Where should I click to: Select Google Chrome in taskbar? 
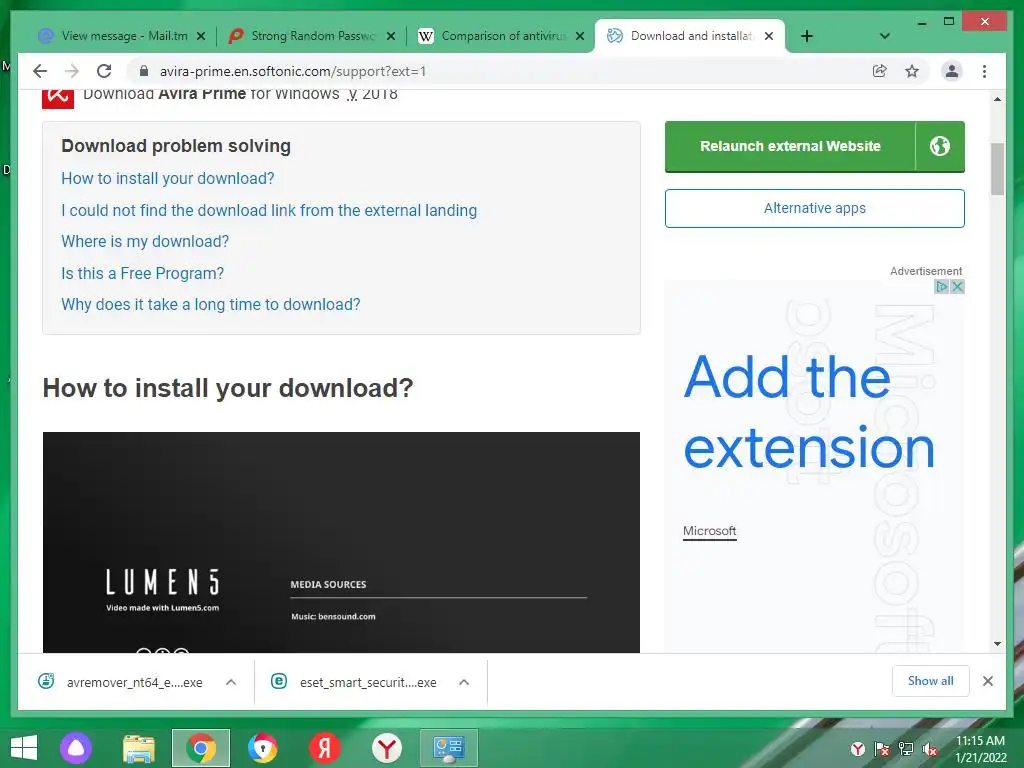pyautogui.click(x=201, y=748)
